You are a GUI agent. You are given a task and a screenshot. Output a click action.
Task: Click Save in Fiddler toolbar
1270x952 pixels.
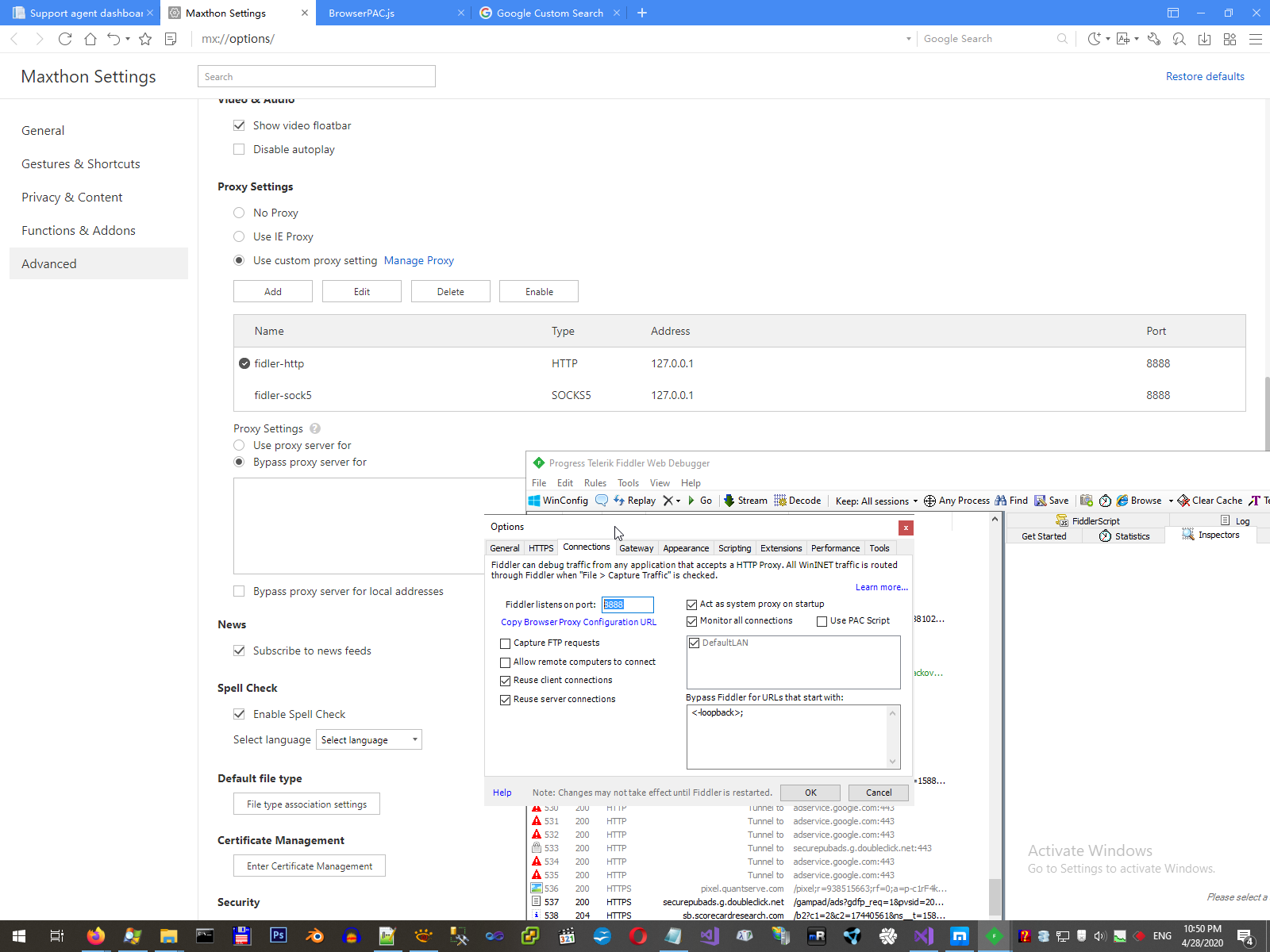[x=1052, y=501]
